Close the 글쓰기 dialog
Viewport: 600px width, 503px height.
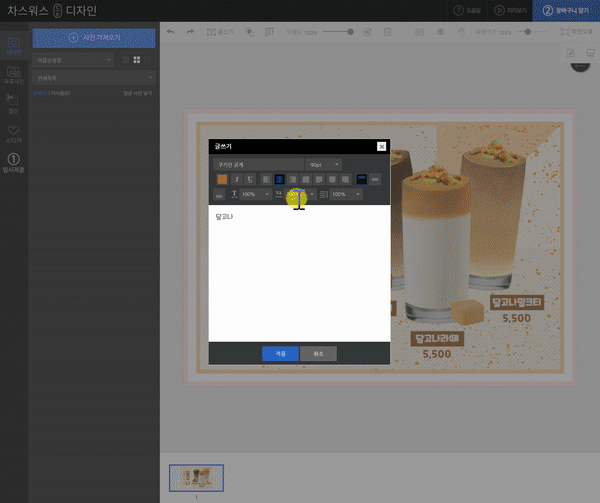[382, 147]
